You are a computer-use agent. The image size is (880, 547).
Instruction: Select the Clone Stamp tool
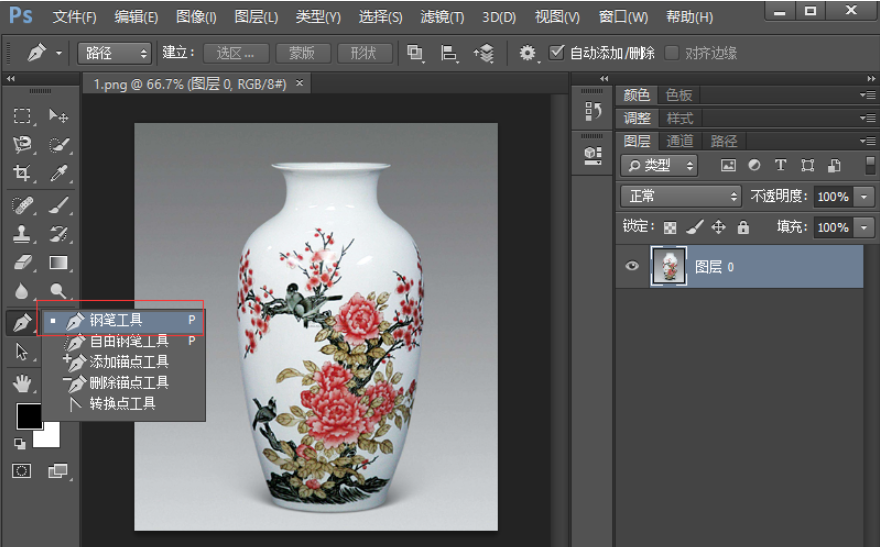(22, 234)
